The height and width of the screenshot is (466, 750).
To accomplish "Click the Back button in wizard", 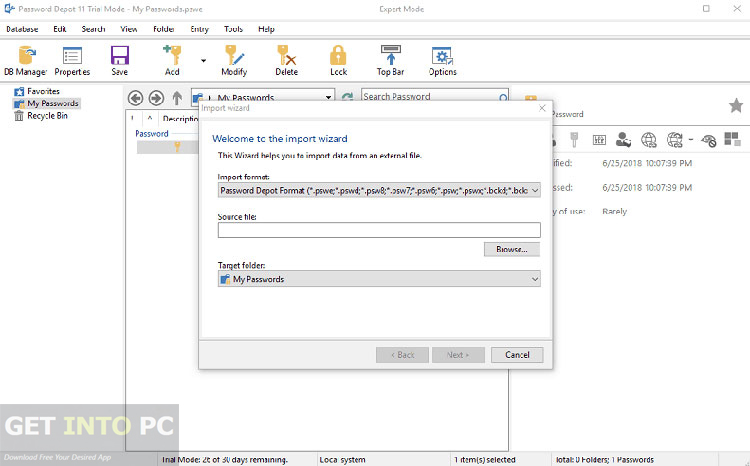I will 402,355.
